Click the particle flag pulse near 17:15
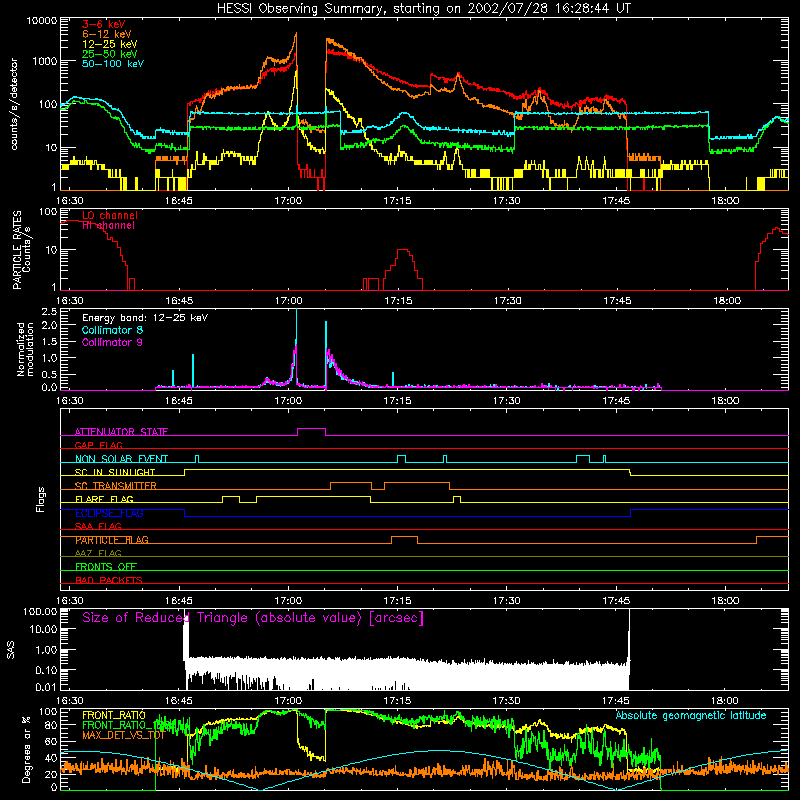Screen dimensions: 800x800 (404, 540)
